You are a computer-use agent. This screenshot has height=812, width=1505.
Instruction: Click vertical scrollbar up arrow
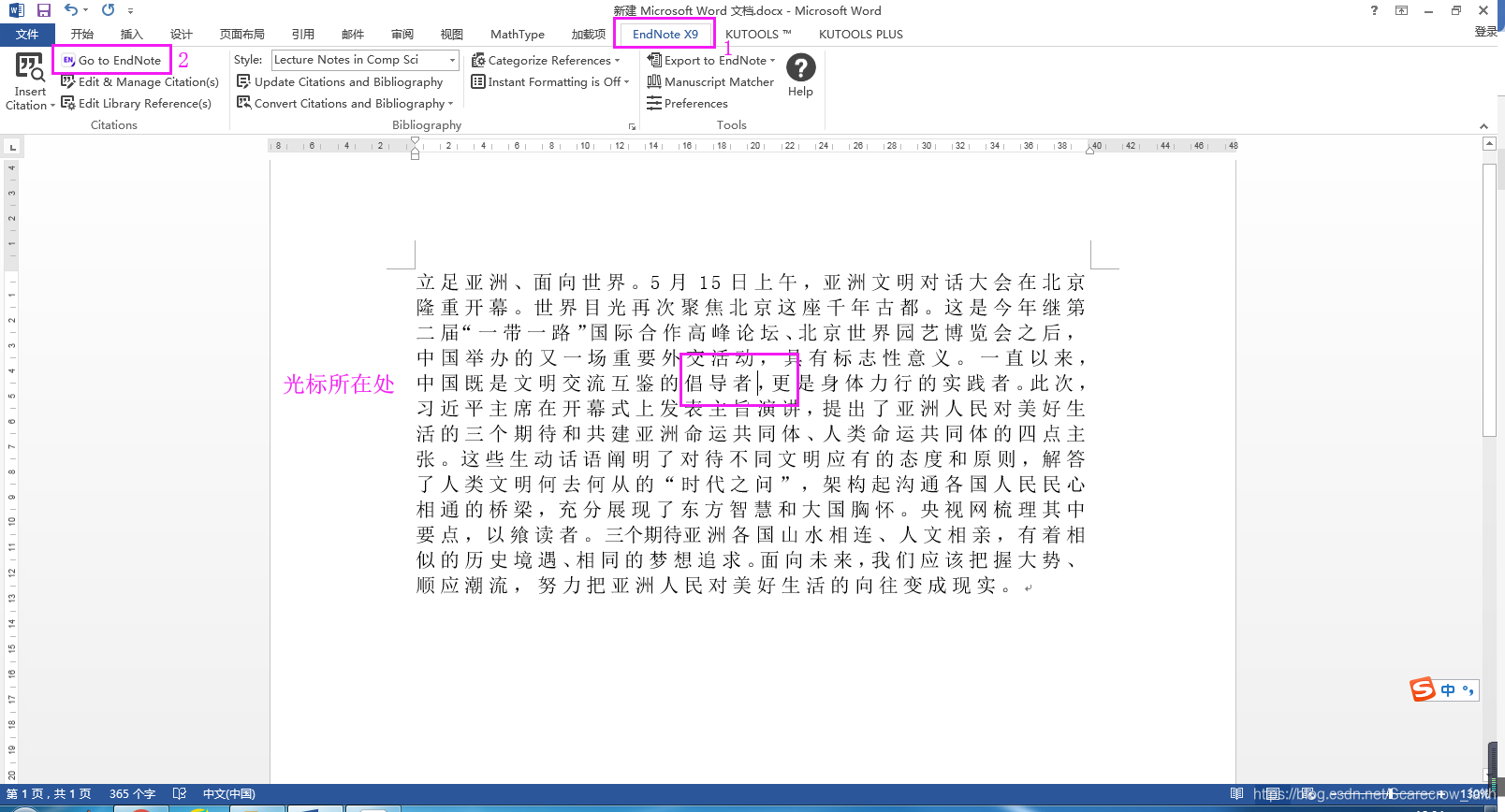1489,143
